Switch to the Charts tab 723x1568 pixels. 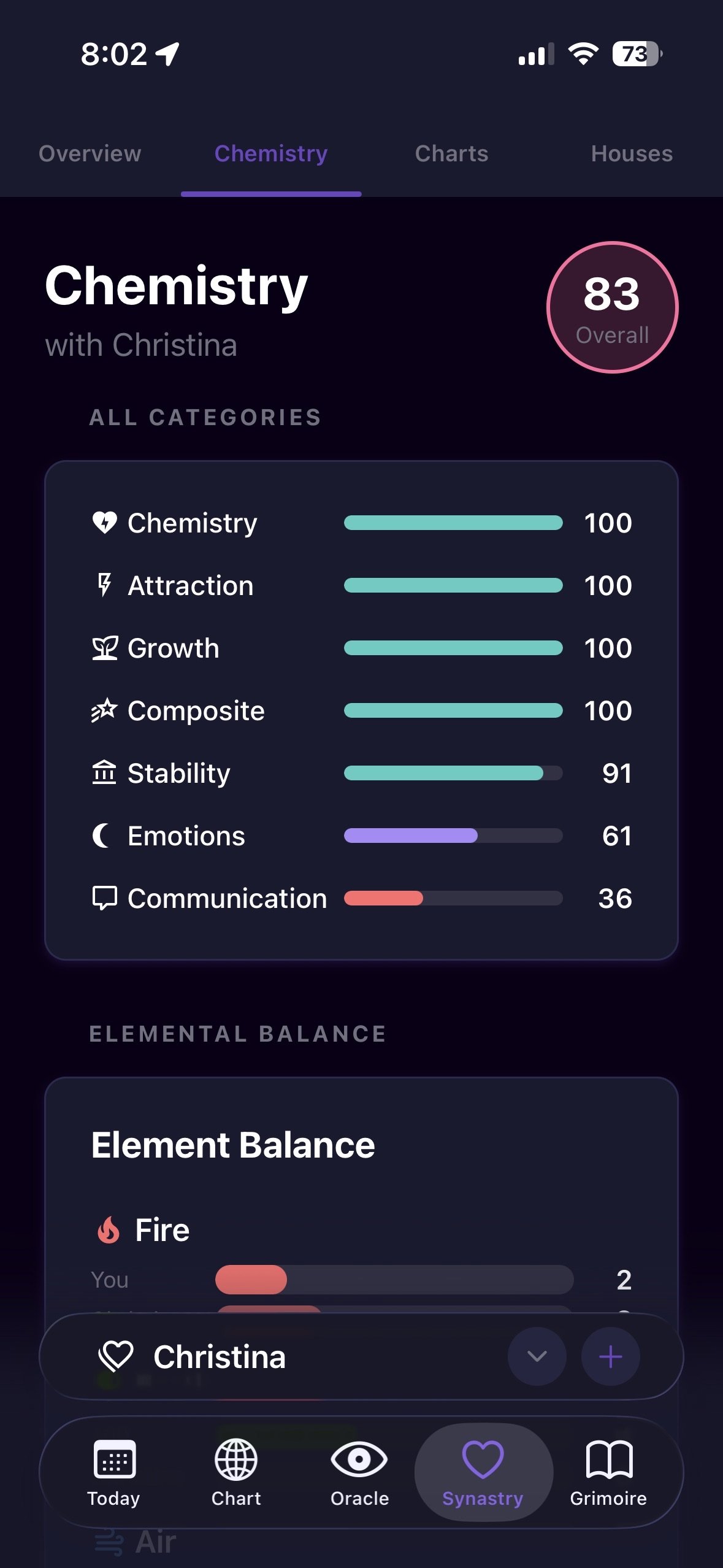point(451,153)
